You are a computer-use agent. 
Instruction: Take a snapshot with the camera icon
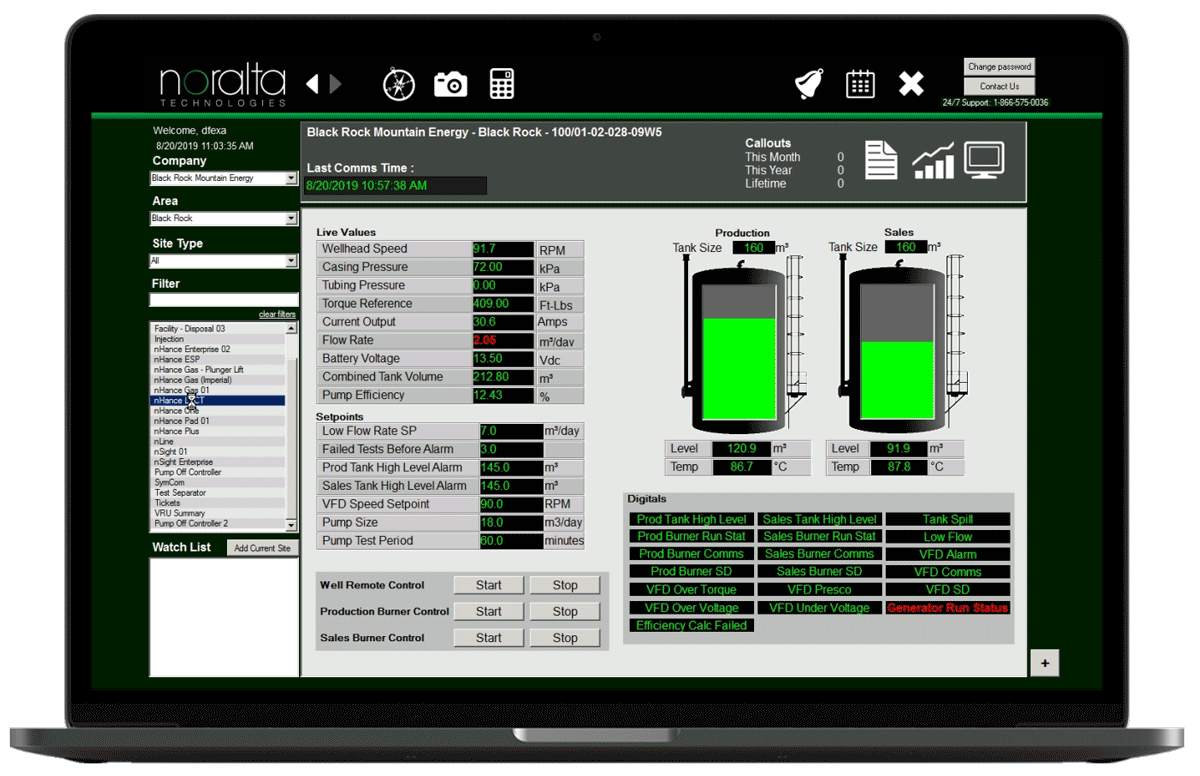tap(451, 85)
